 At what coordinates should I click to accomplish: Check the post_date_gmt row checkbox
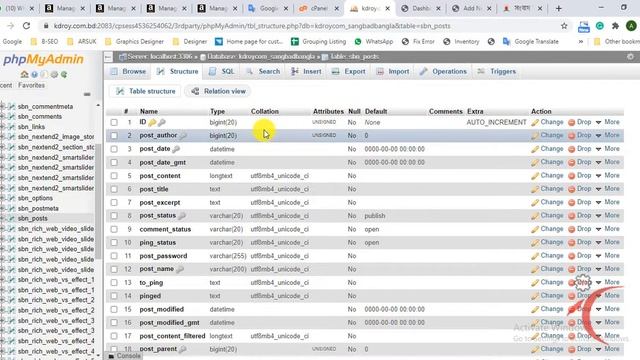coord(114,162)
